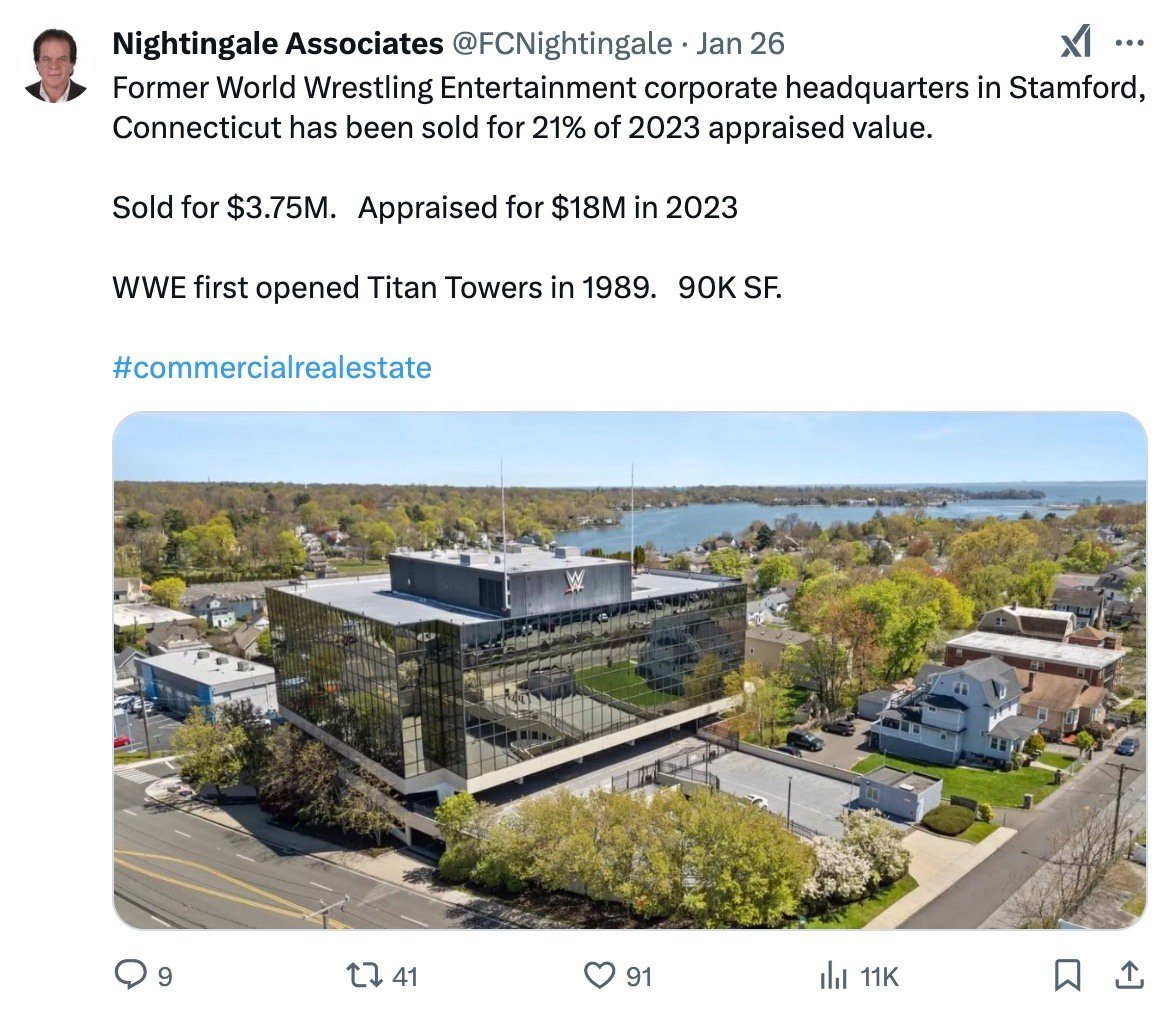The image size is (1168, 1012).
Task: Share post using the upload arrow icon
Action: pos(1129,975)
